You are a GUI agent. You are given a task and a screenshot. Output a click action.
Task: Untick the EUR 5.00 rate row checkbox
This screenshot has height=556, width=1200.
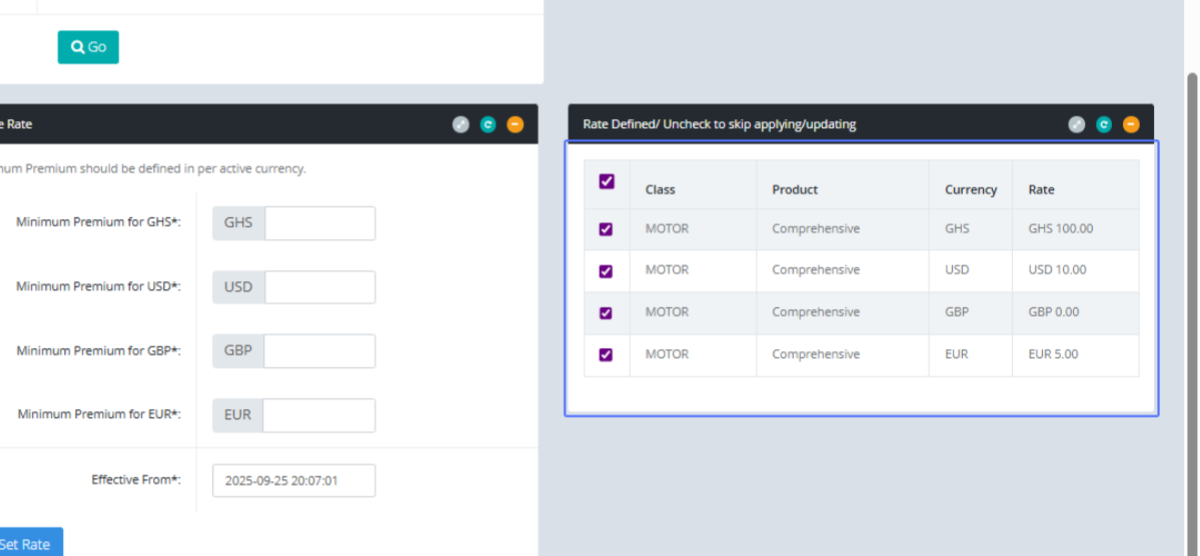606,355
